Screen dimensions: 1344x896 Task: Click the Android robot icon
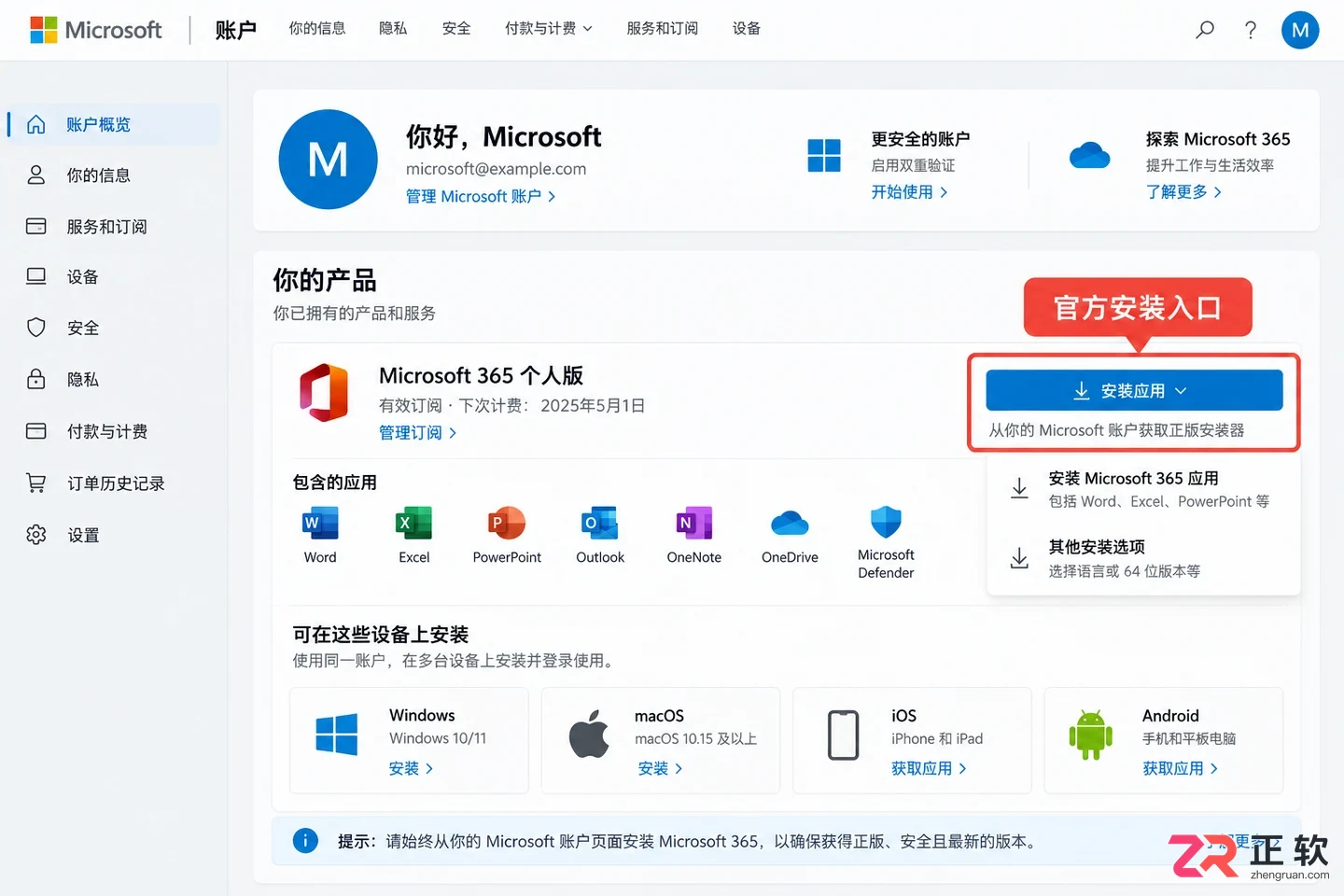(x=1090, y=735)
